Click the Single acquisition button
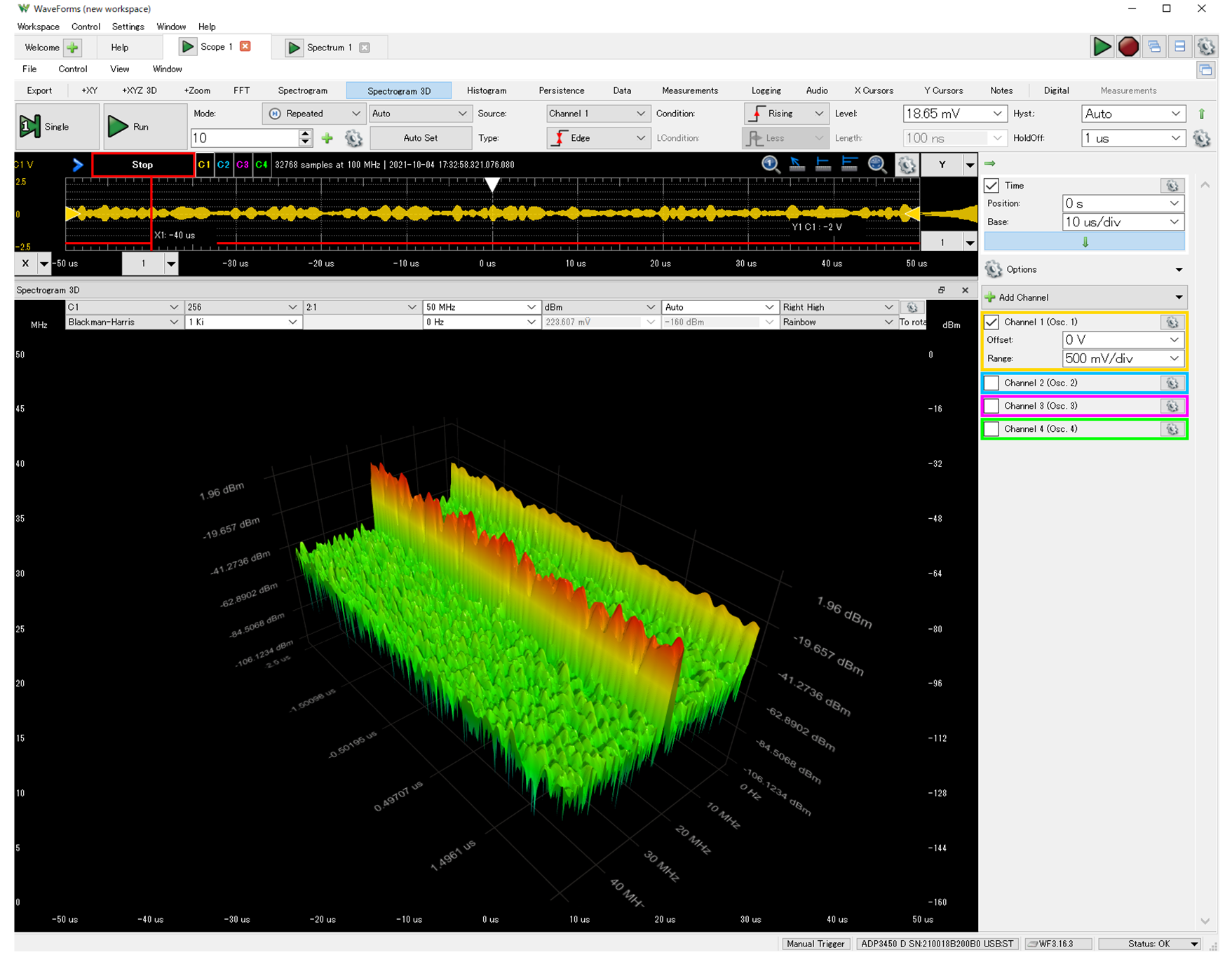 56,127
